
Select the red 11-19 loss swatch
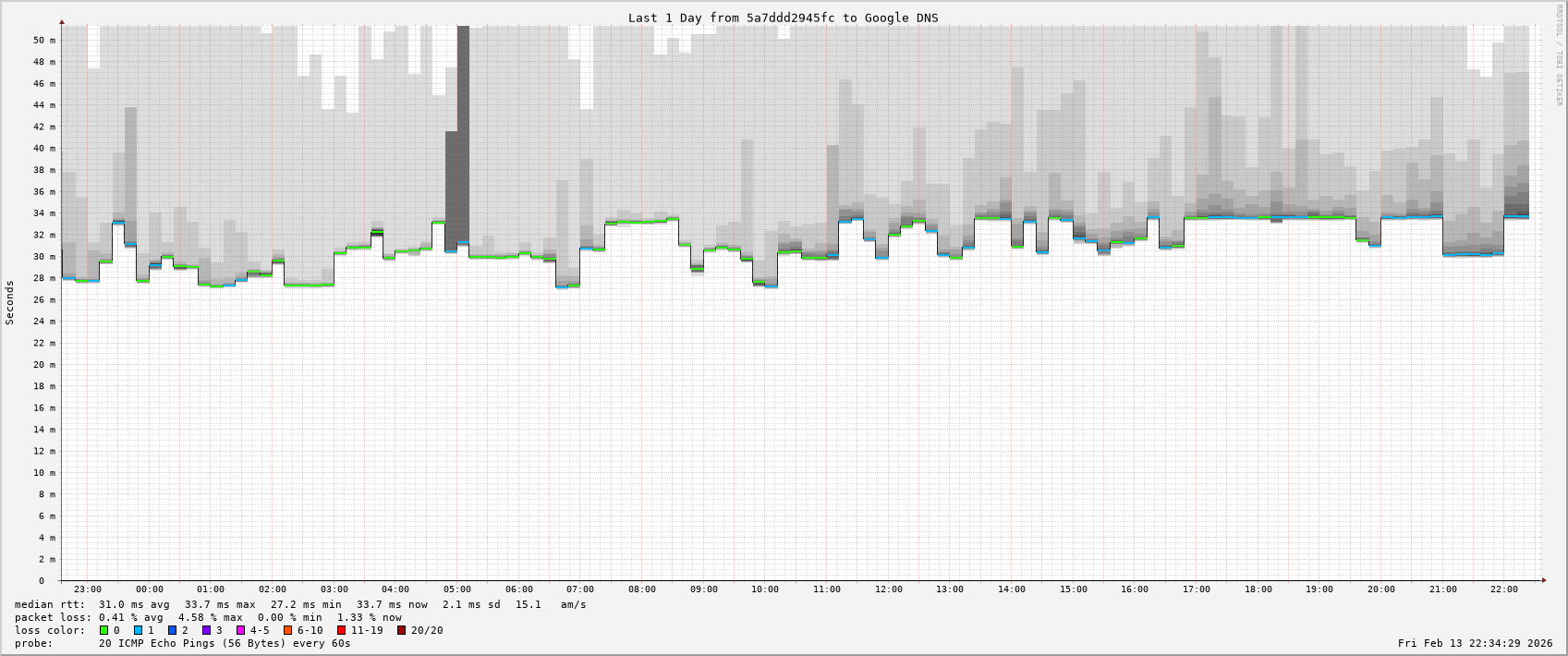342,630
